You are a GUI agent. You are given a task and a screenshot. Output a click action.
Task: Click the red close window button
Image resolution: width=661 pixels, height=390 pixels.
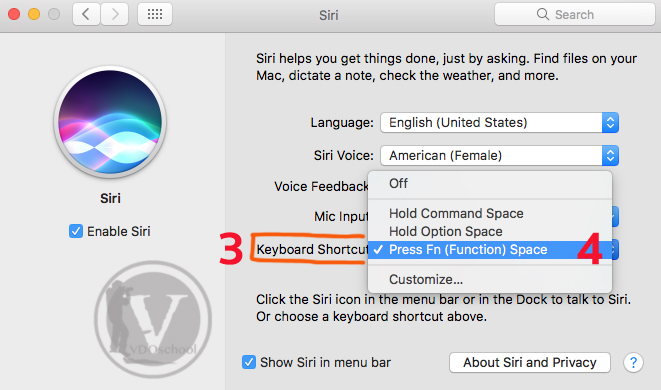[14, 14]
